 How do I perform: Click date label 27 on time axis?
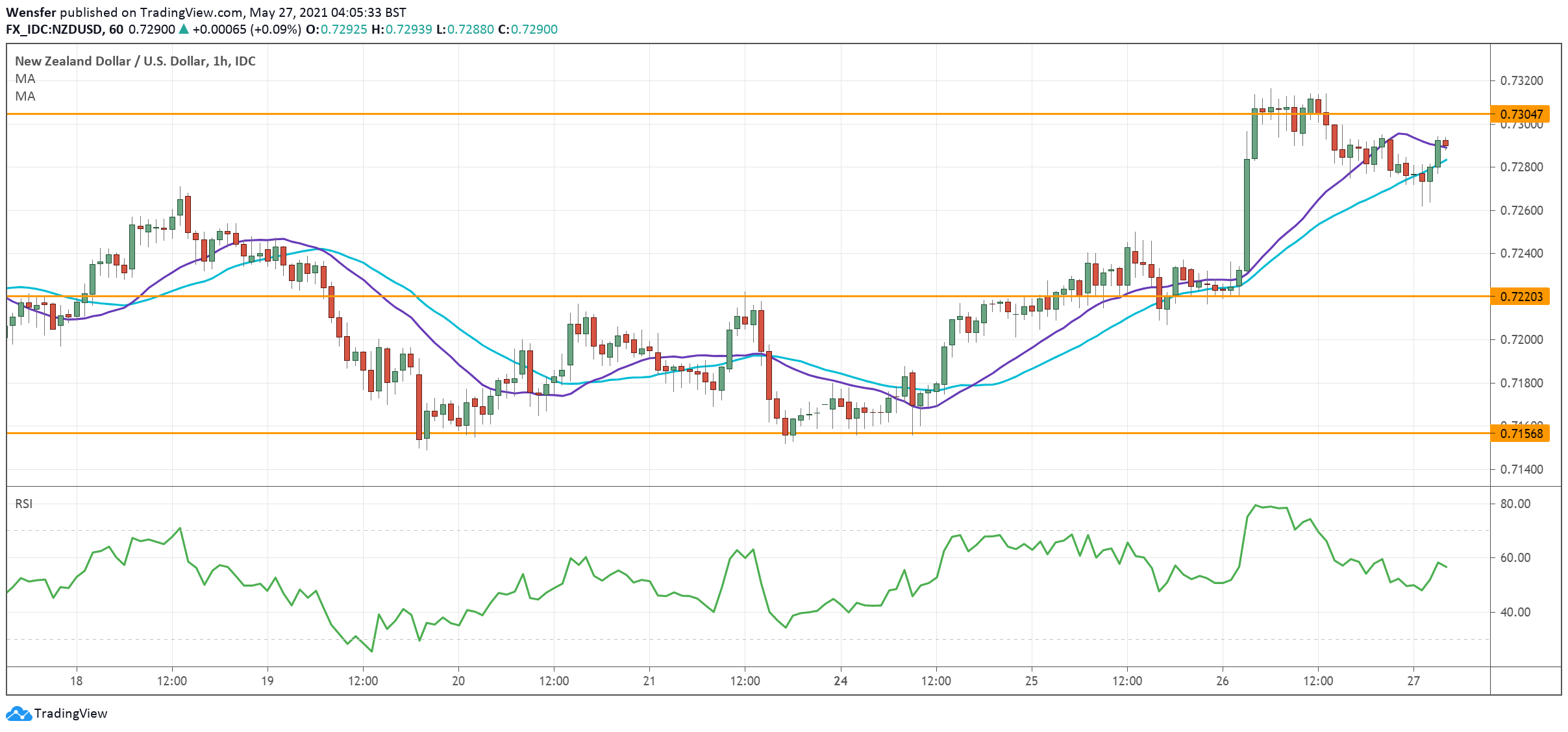1413,681
